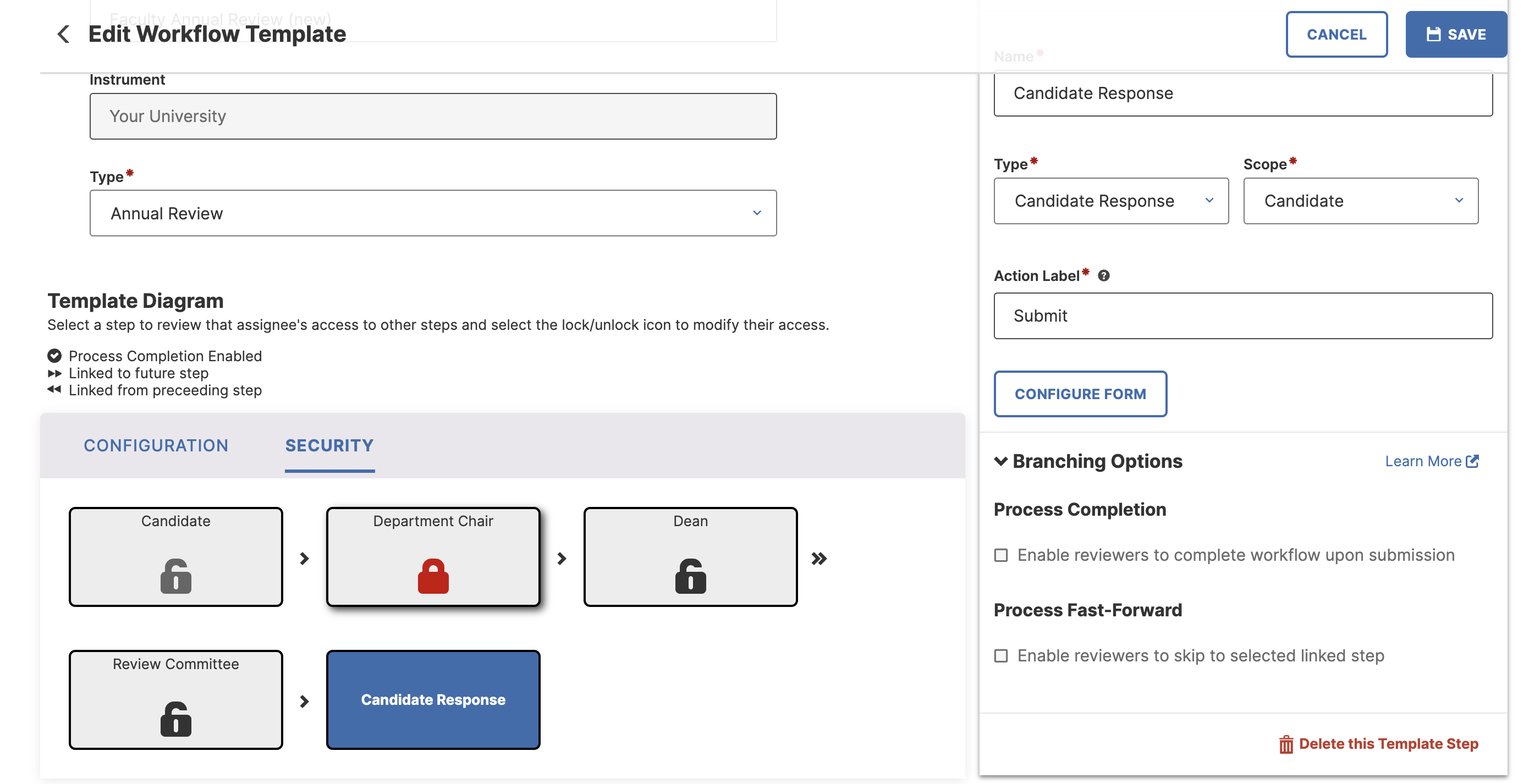Select the Candidate Response step box
1540x784 pixels.
tap(433, 700)
